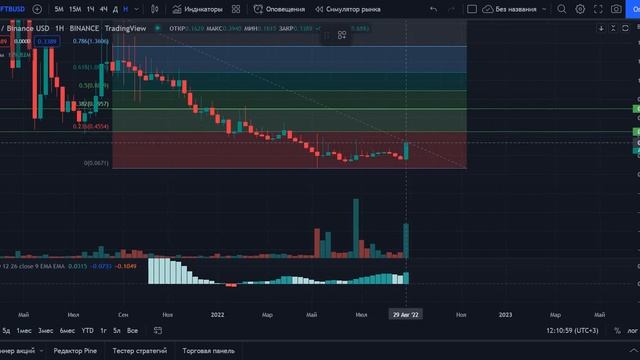Select the Все date range
The image size is (640, 360).
[x=132, y=331]
